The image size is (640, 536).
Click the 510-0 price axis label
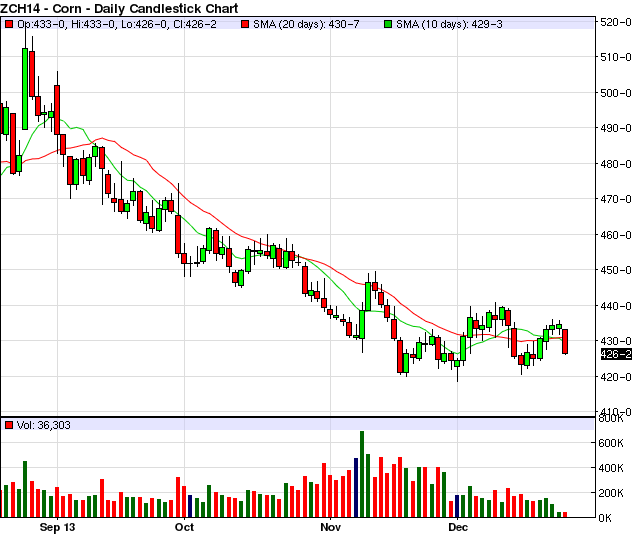(x=616, y=57)
